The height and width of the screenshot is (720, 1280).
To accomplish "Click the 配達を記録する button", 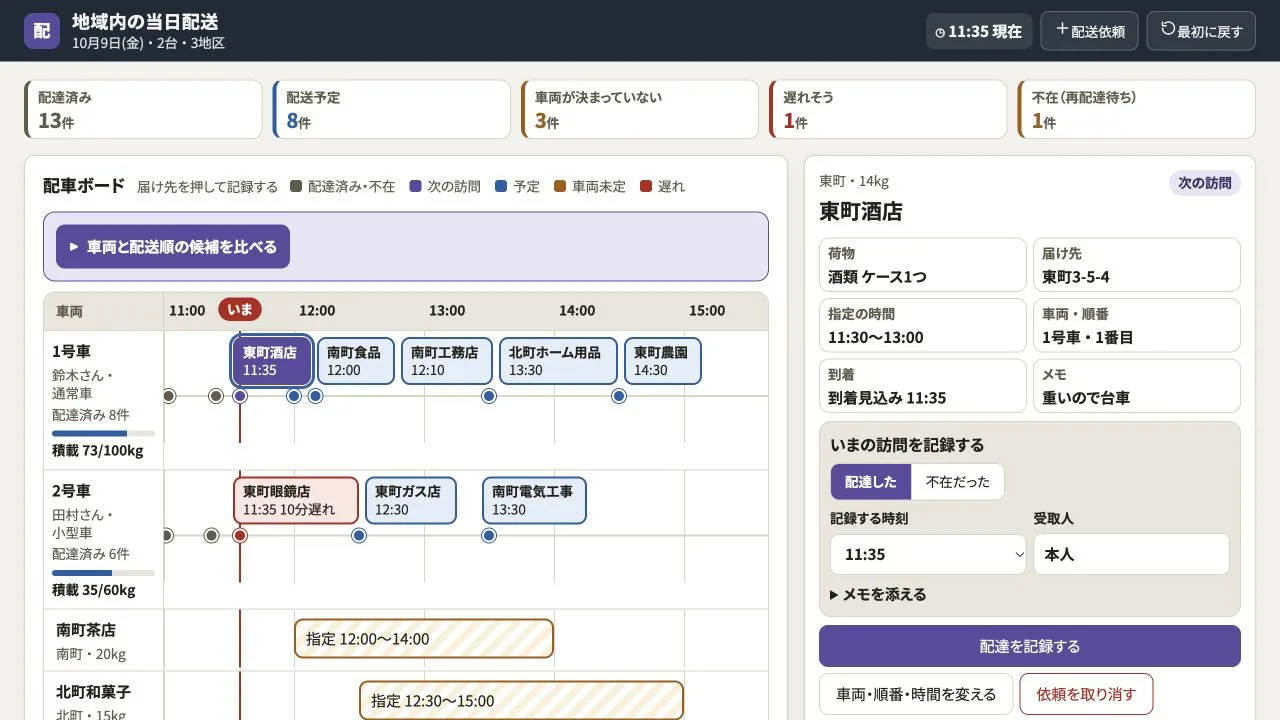I will click(x=1030, y=646).
